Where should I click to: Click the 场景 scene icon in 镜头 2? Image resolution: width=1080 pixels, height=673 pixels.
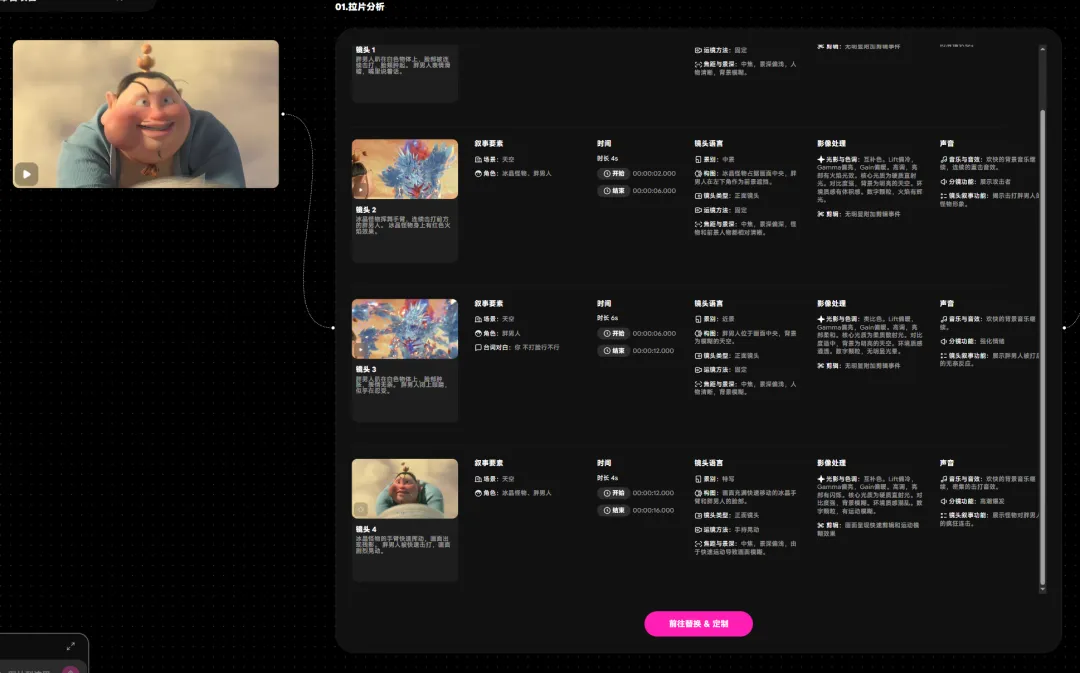tap(478, 160)
